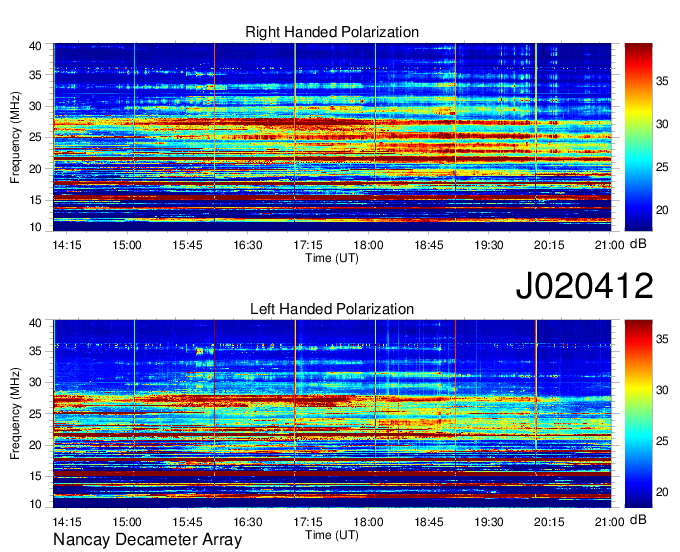Click the 14:15 time tick of Left Handed plot

(67, 522)
